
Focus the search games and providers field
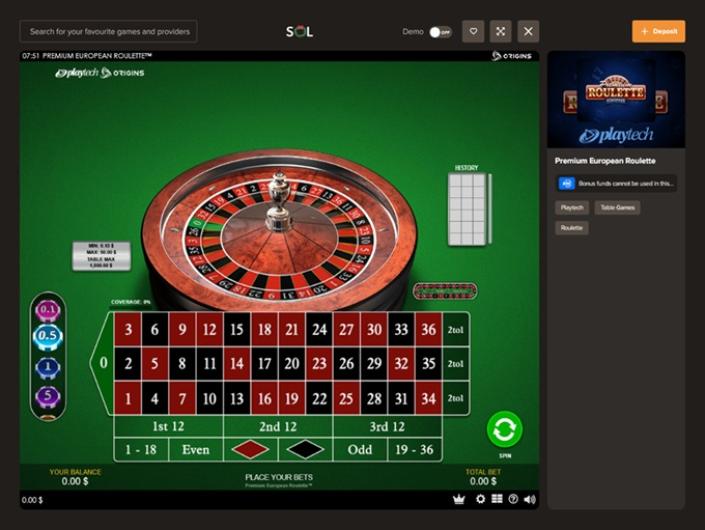point(108,31)
